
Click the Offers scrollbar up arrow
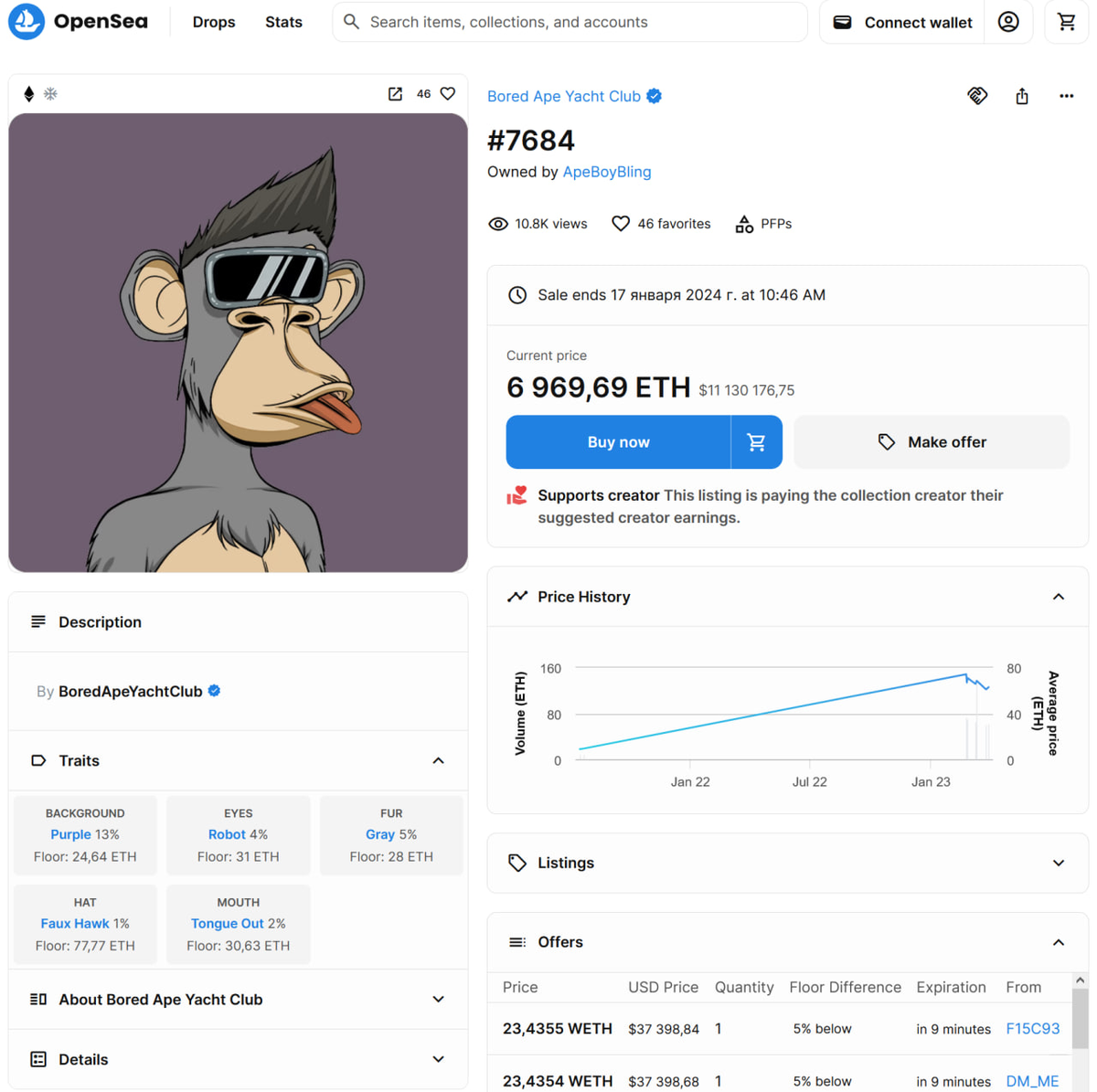1080,981
